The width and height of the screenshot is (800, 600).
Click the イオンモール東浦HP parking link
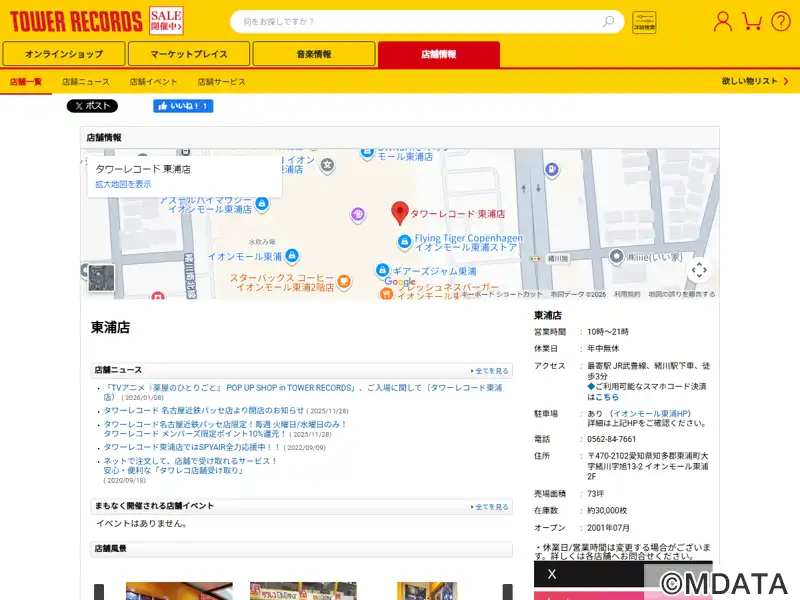pos(651,413)
